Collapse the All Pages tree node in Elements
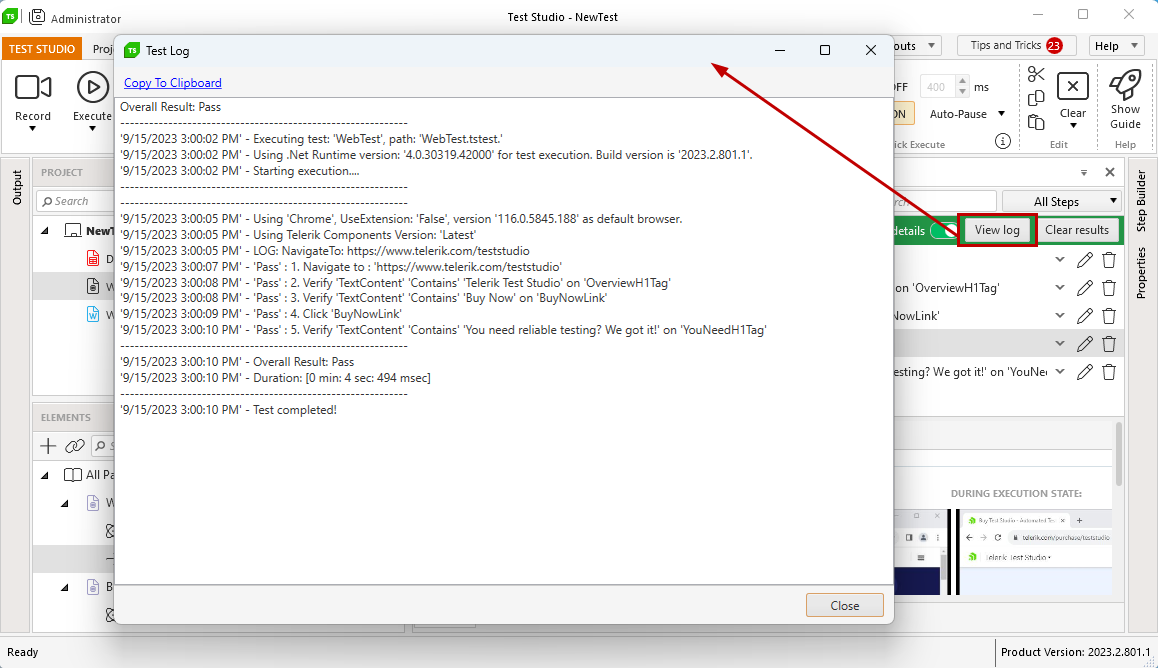This screenshot has height=668, width=1158. pyautogui.click(x=45, y=475)
